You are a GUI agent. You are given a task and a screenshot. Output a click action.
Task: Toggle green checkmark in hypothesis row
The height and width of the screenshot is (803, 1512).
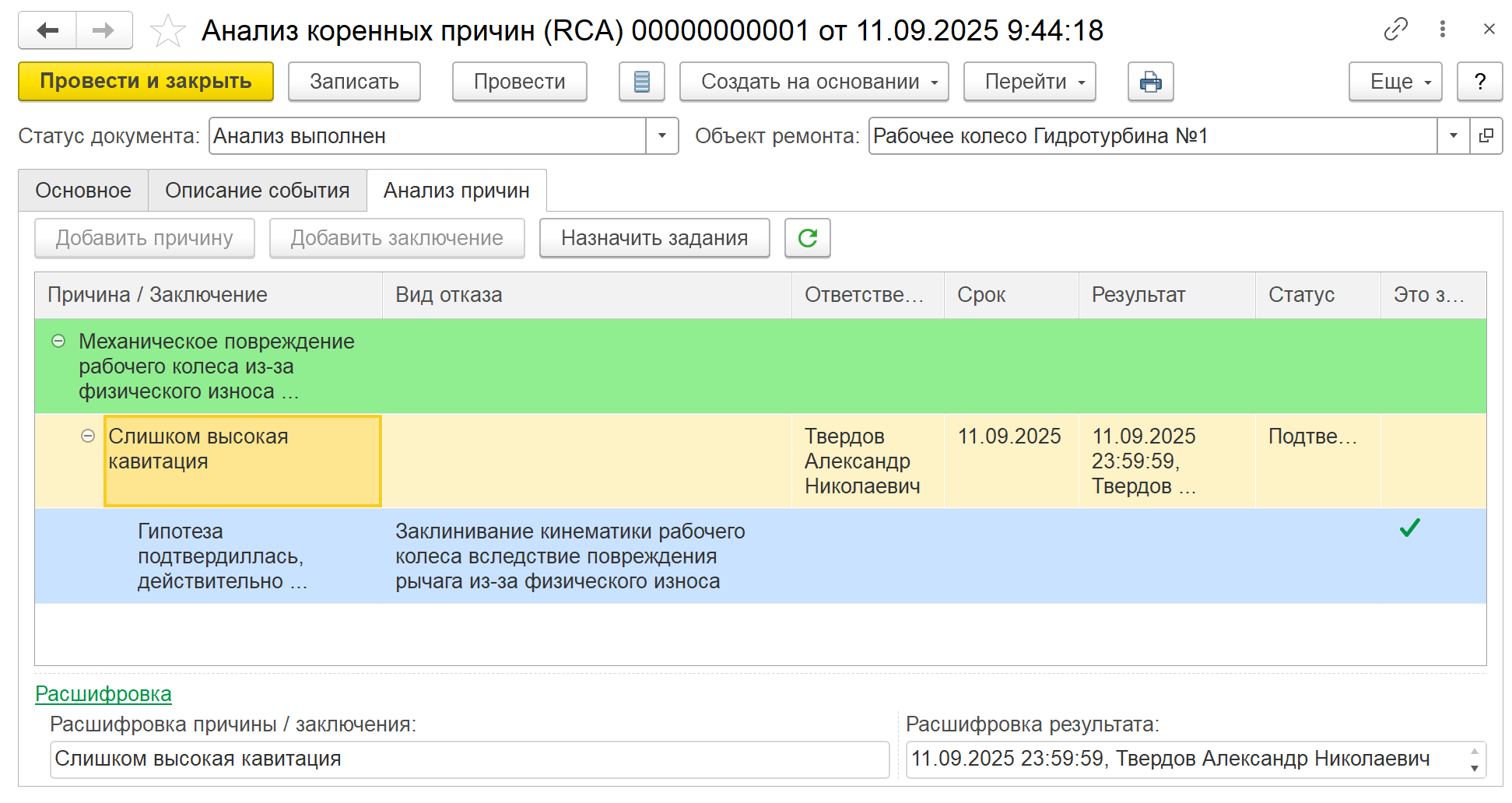(x=1409, y=528)
